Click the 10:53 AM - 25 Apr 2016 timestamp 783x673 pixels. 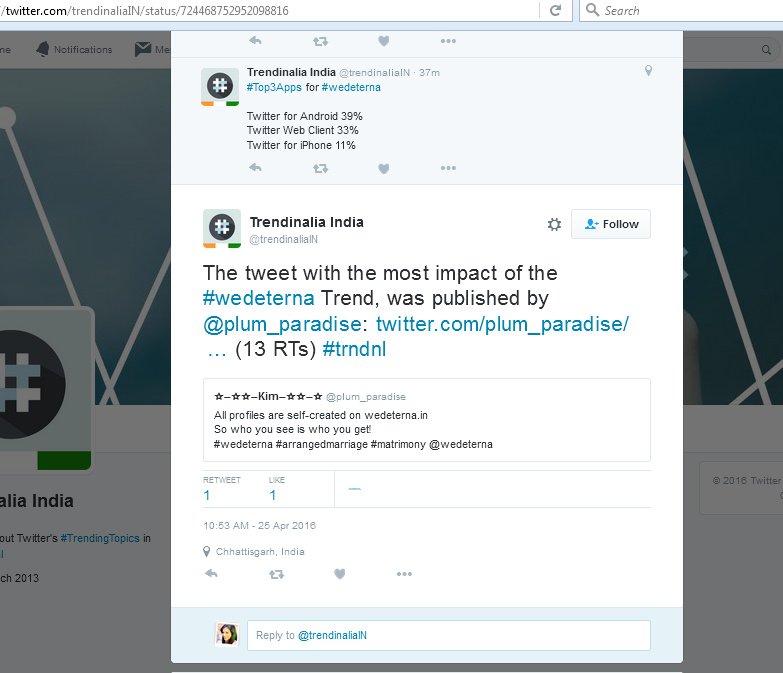pos(259,525)
